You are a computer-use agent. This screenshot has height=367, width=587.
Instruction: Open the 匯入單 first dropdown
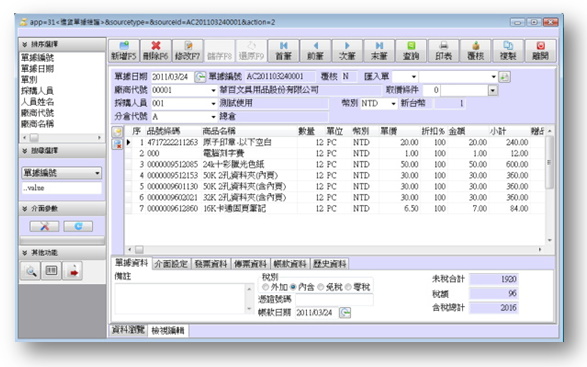tap(414, 77)
